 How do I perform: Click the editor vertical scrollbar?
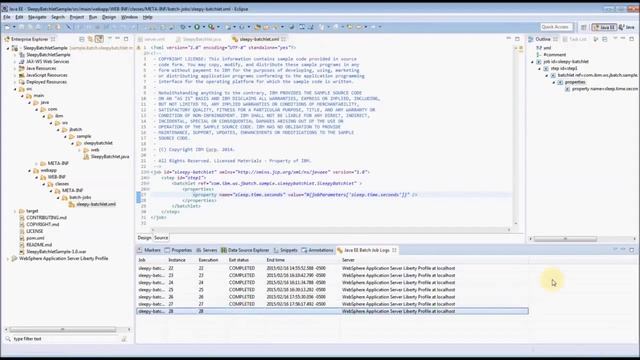click(516, 135)
